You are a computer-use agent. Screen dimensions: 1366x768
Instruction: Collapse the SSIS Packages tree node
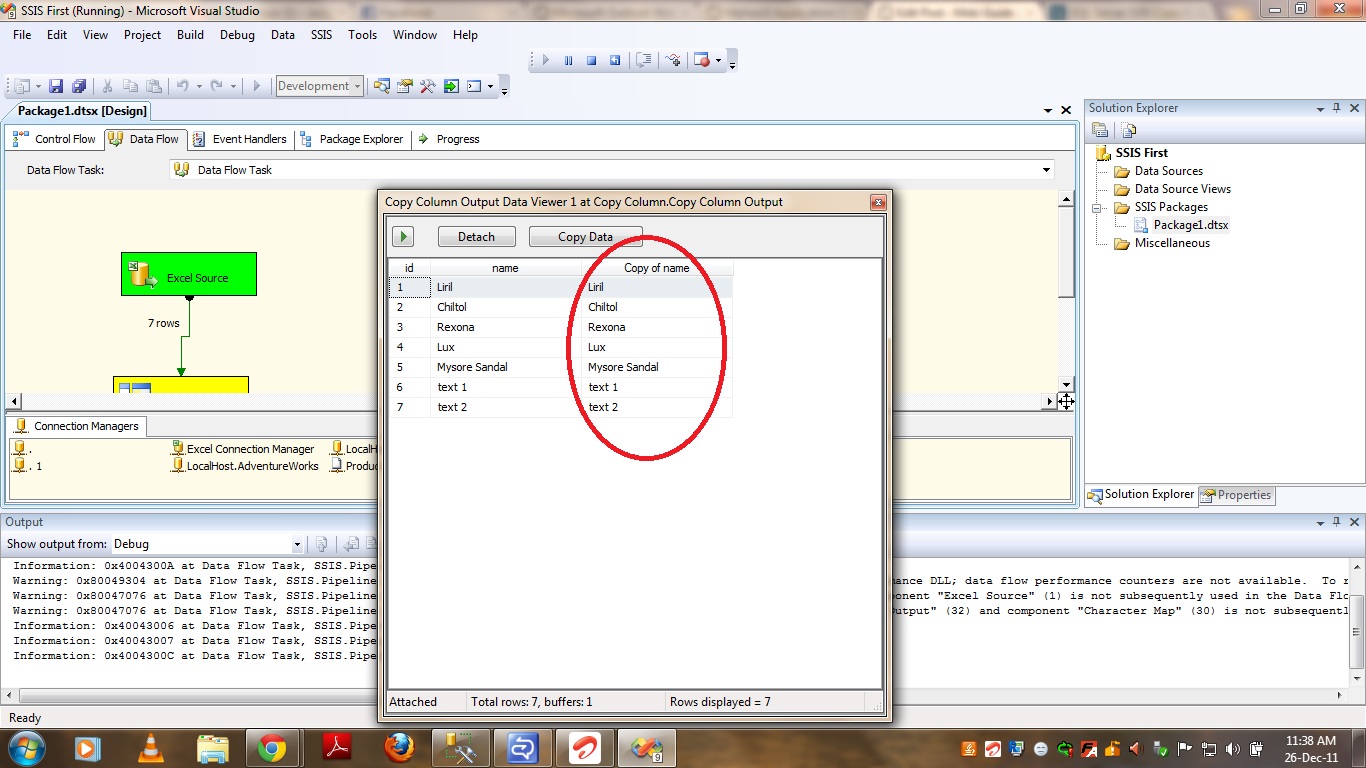pos(1097,208)
